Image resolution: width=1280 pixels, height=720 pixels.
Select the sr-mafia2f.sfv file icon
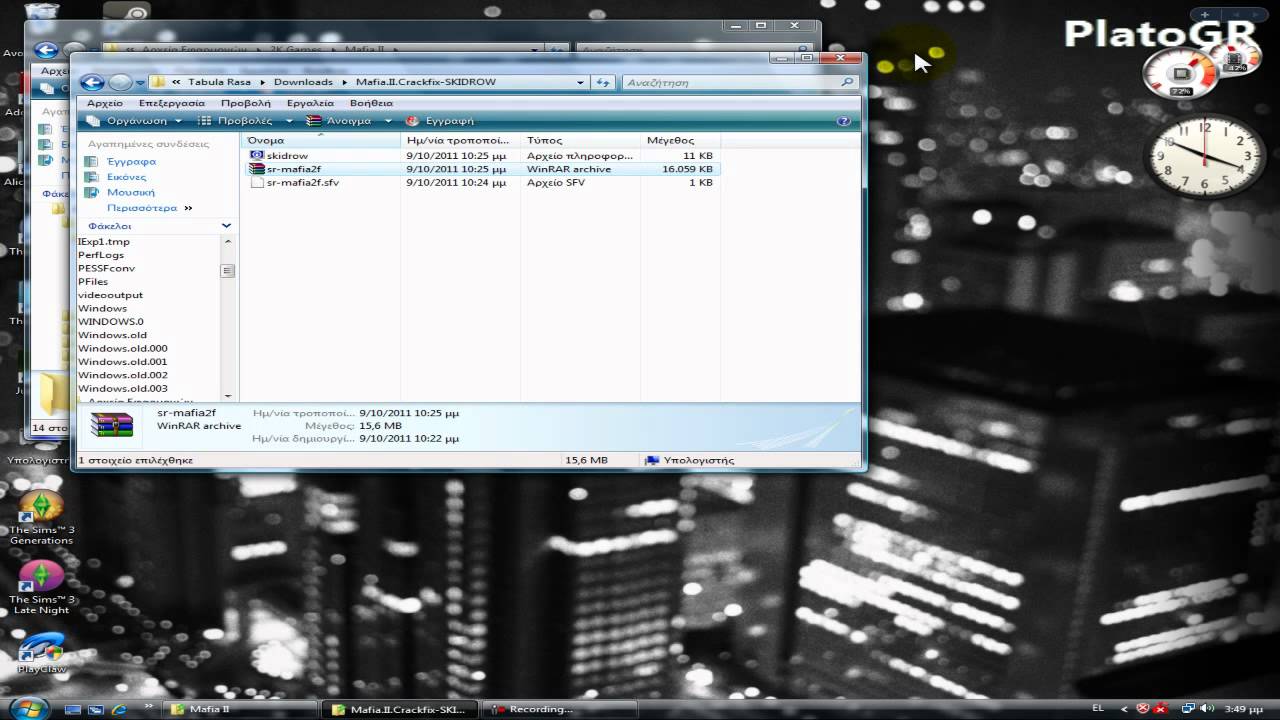[257, 183]
